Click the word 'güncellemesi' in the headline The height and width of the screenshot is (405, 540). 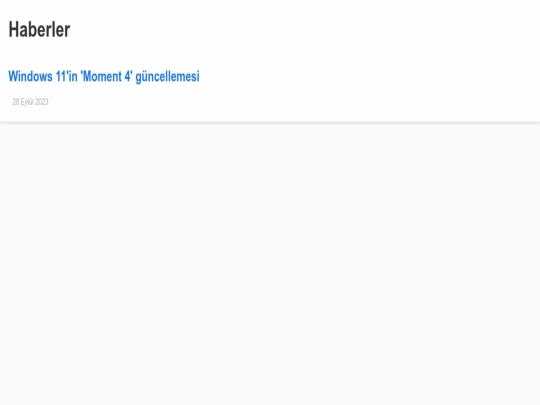click(x=167, y=77)
